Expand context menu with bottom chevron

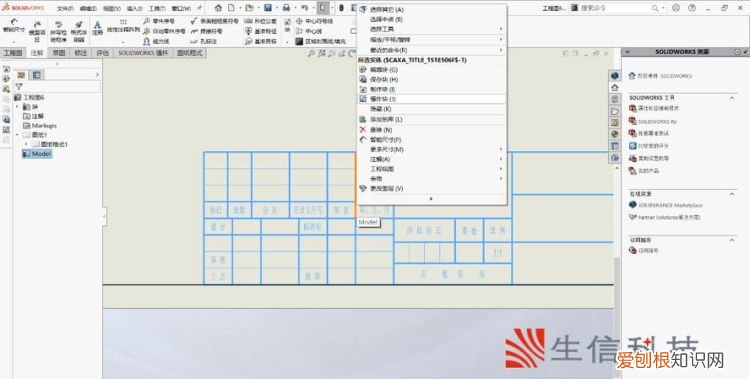[431, 198]
